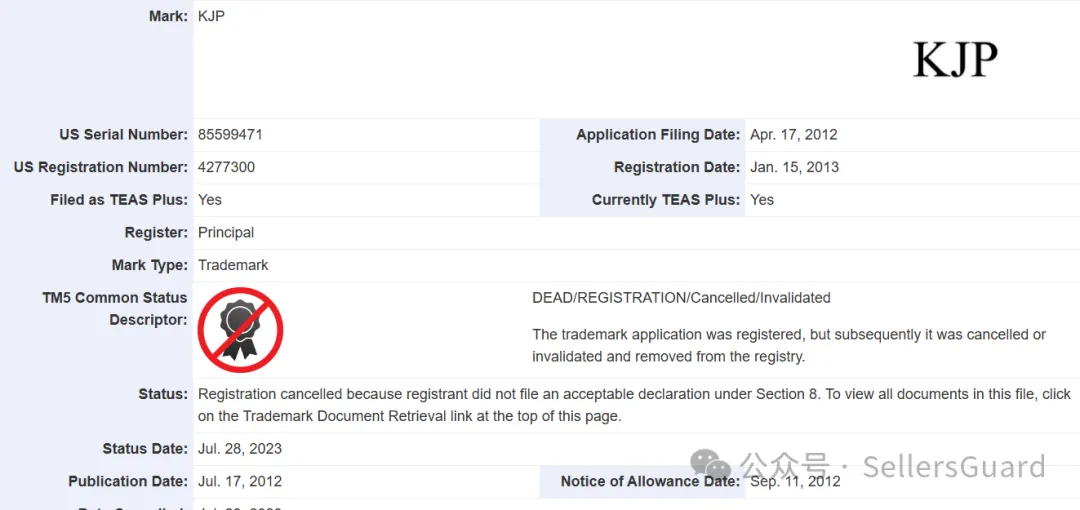1080x510 pixels.
Task: Click the Notice of Allowance Date label
Action: pos(650,481)
